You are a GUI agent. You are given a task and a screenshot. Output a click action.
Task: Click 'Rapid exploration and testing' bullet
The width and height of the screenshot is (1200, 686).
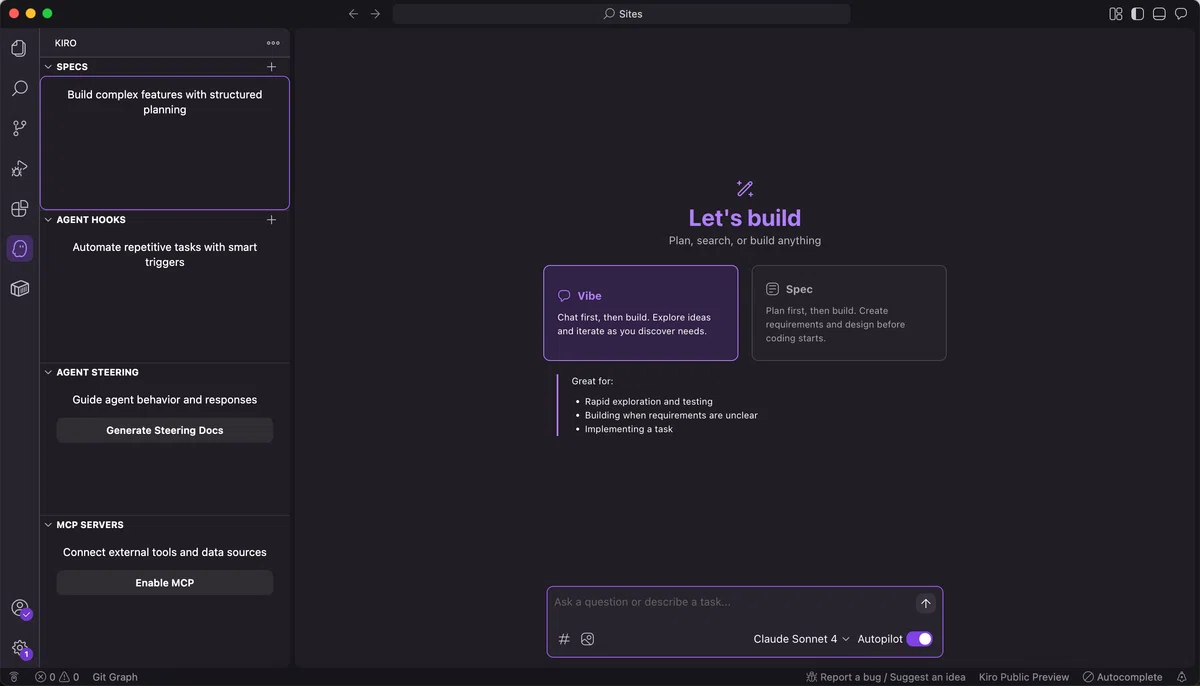649,402
